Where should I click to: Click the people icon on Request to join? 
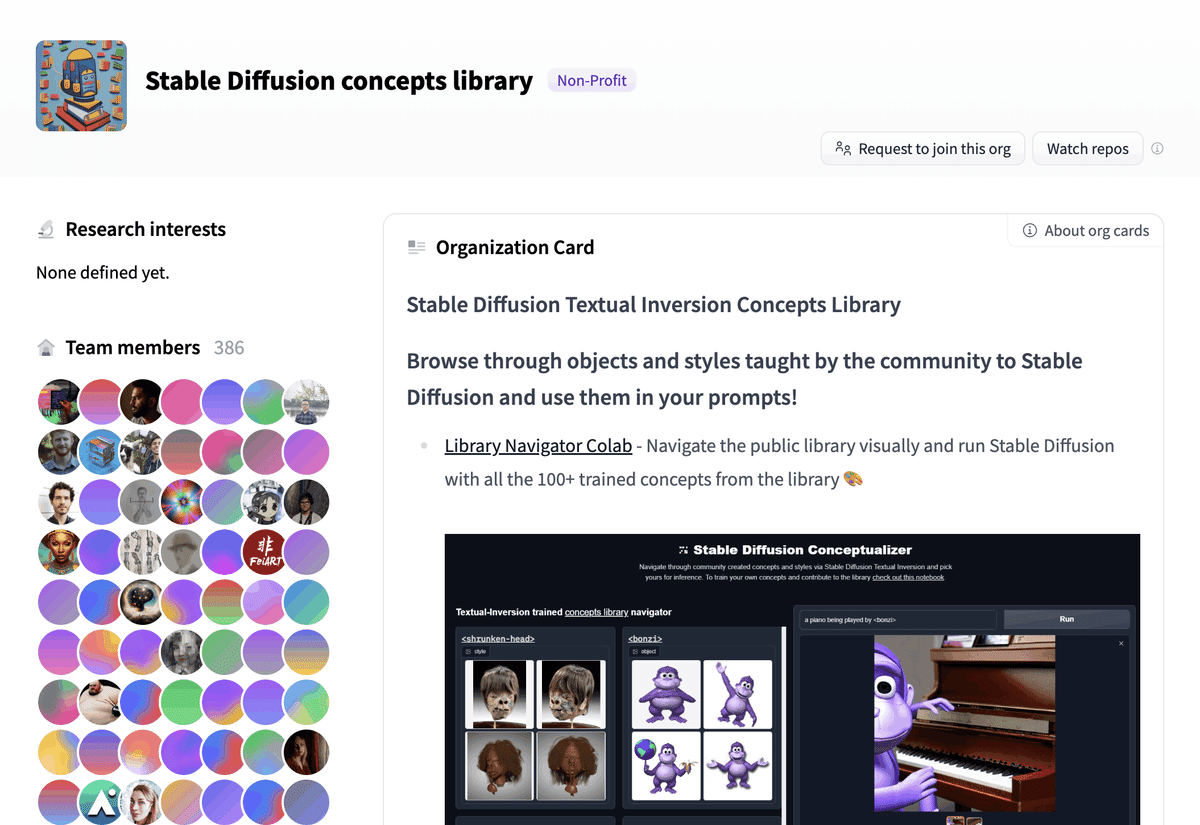click(x=843, y=147)
